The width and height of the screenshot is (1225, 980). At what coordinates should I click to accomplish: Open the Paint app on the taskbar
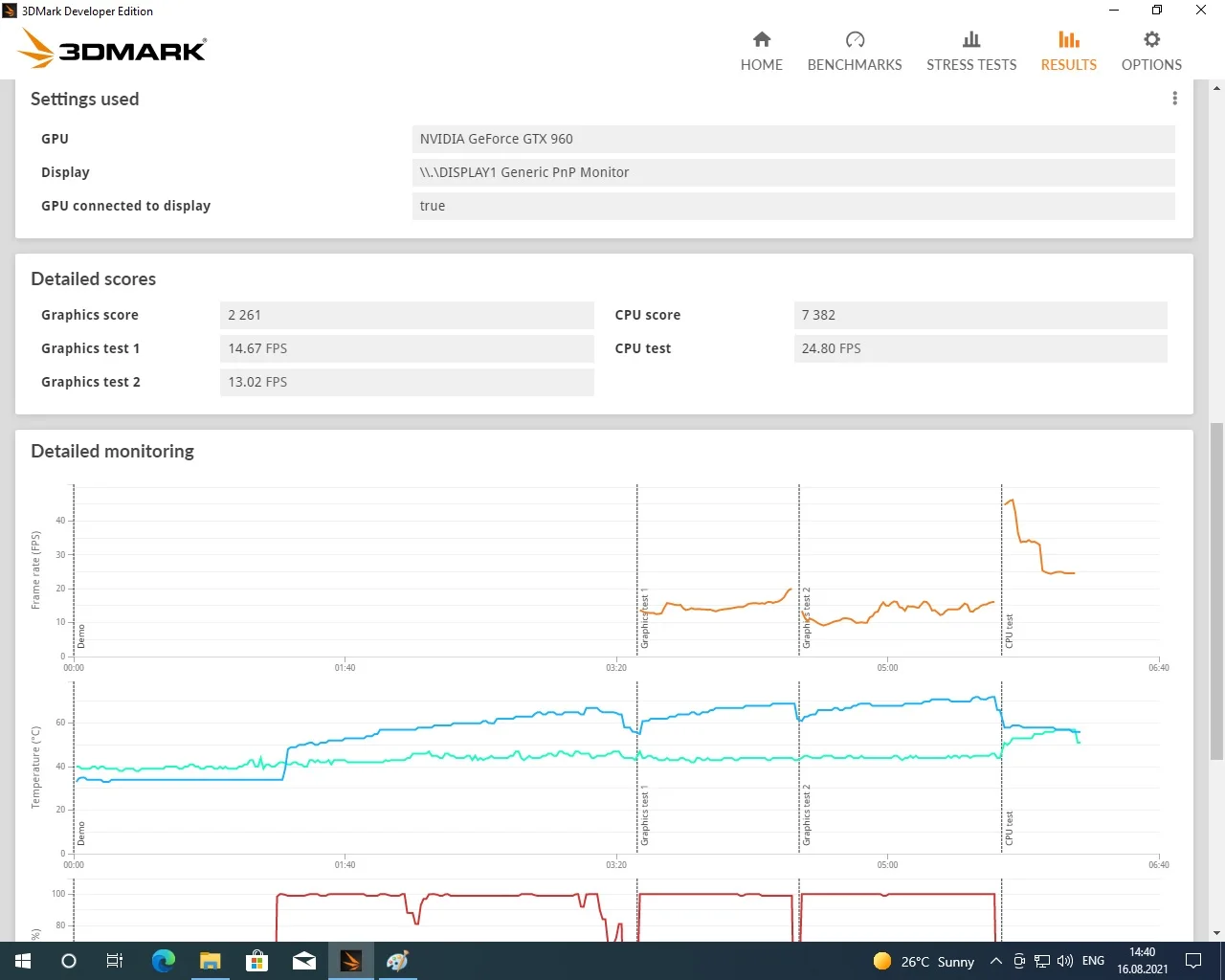[x=397, y=961]
